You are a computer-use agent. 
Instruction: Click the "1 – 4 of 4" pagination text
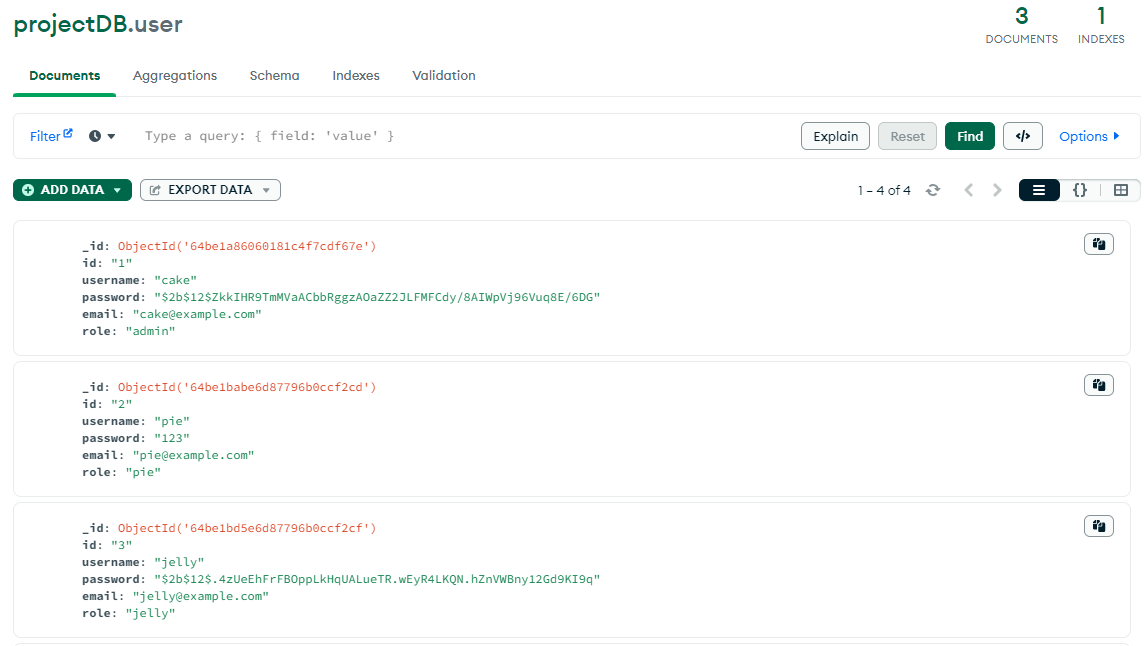[884, 191]
